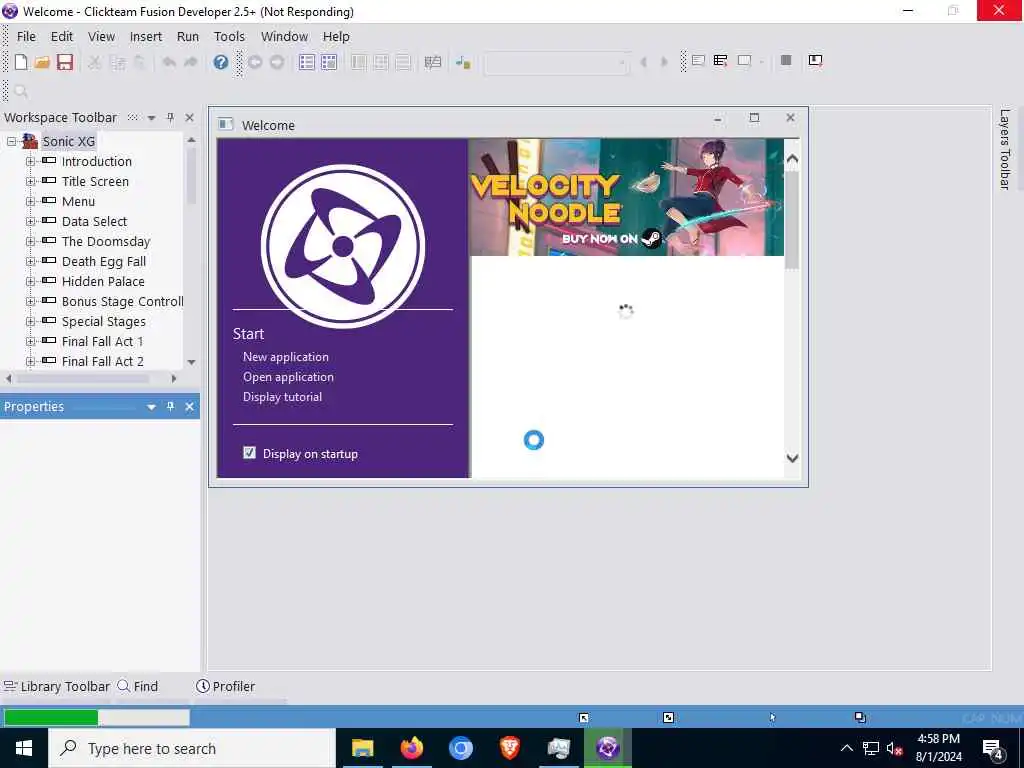
Task: Open the Insert menu
Action: [x=146, y=37]
